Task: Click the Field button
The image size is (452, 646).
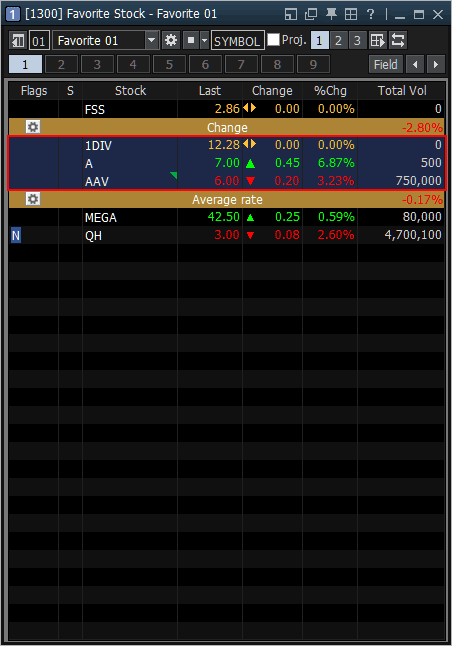Action: pyautogui.click(x=386, y=64)
